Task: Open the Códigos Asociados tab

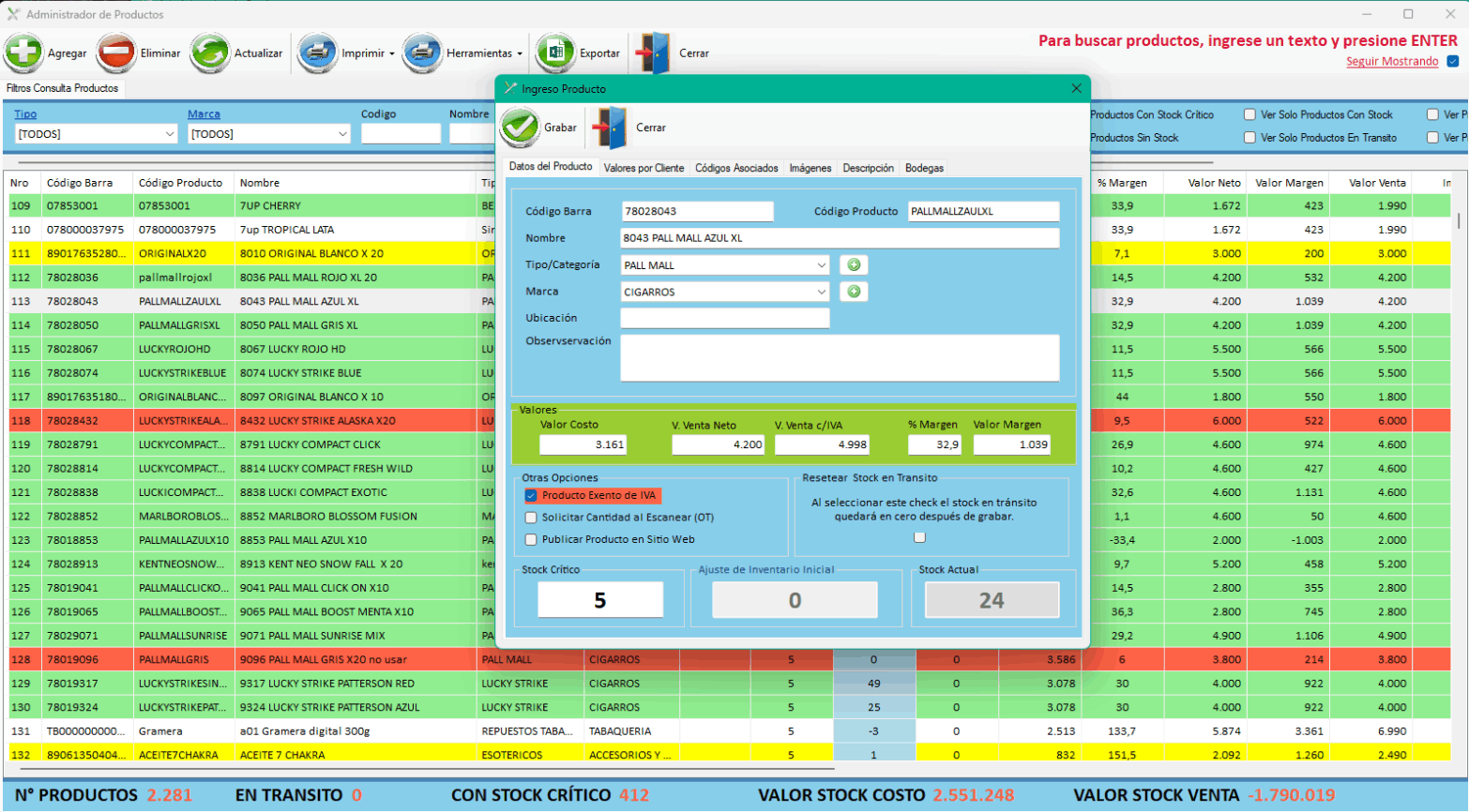Action: coord(736,168)
